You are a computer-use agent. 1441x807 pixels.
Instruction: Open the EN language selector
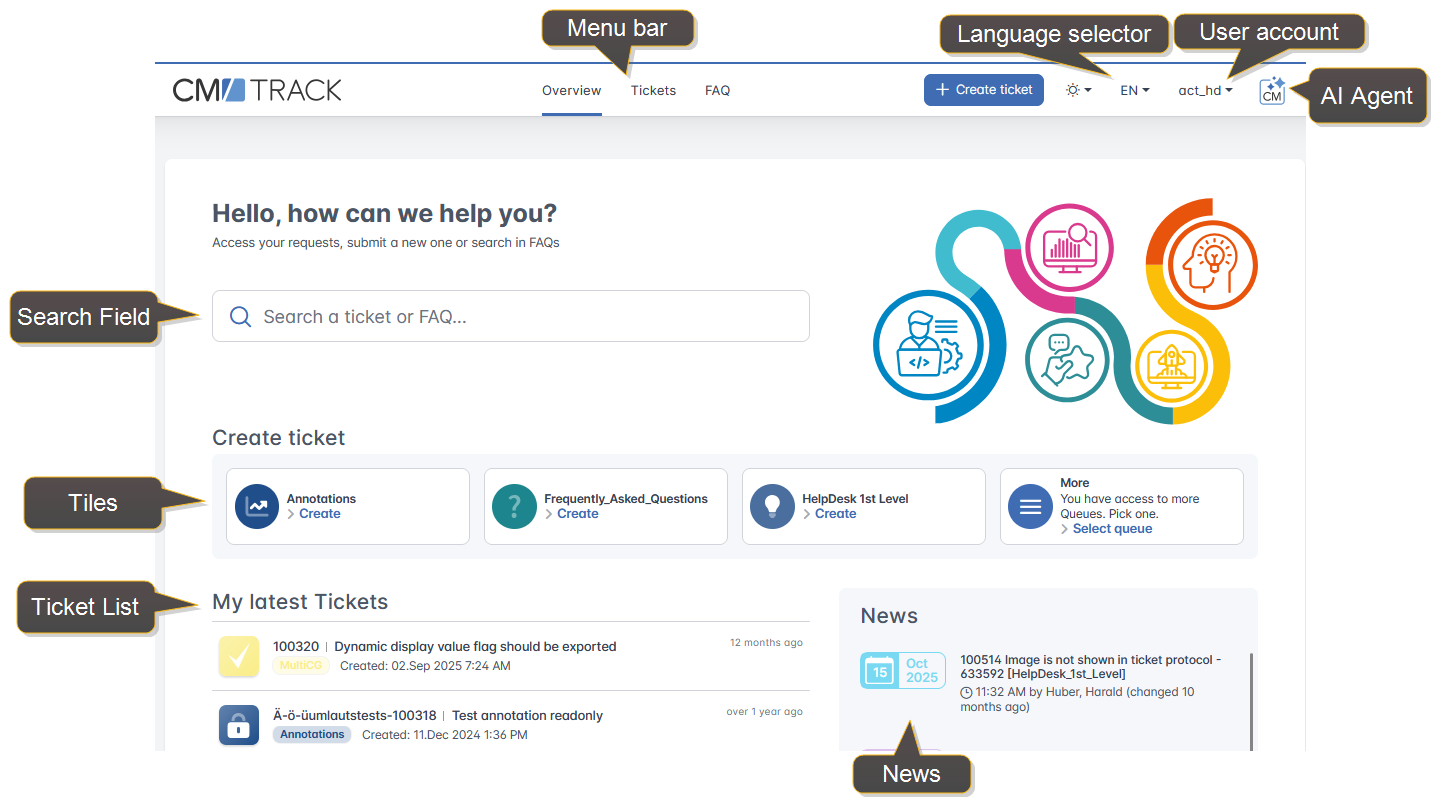coord(1135,90)
